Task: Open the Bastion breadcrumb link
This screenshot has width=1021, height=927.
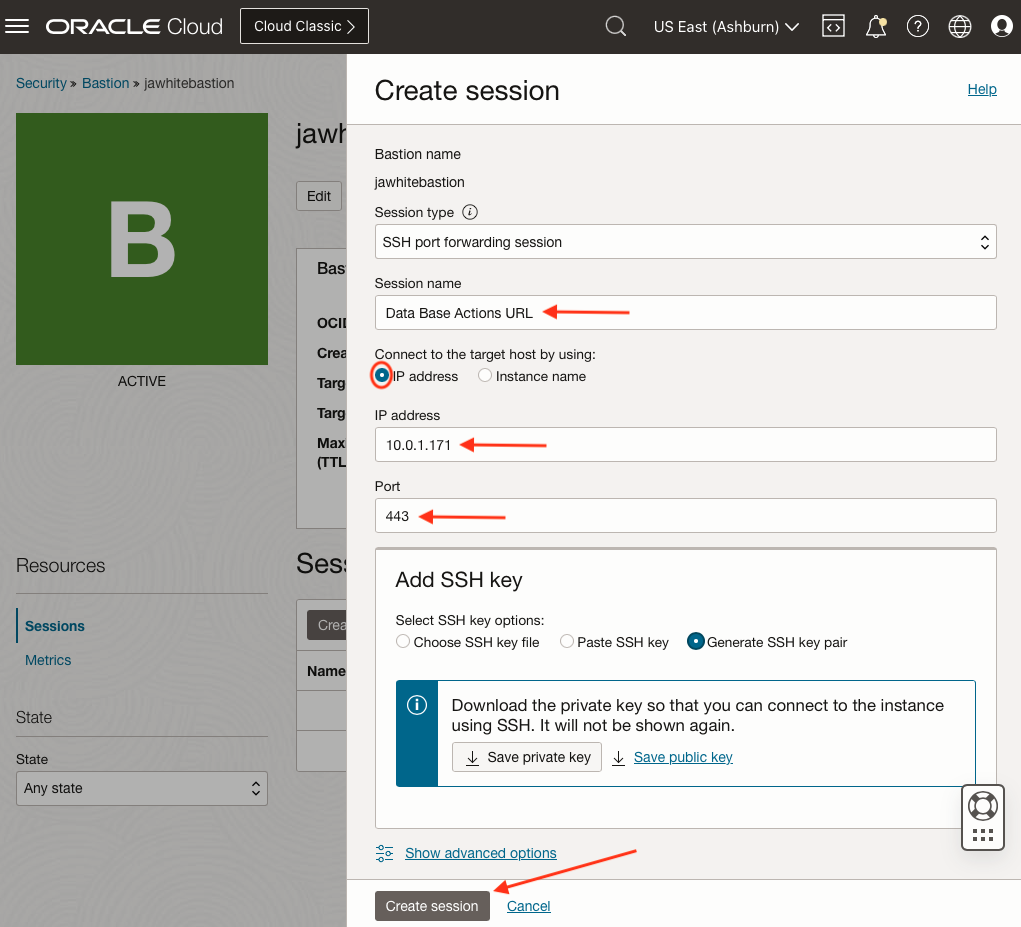Action: coord(105,82)
